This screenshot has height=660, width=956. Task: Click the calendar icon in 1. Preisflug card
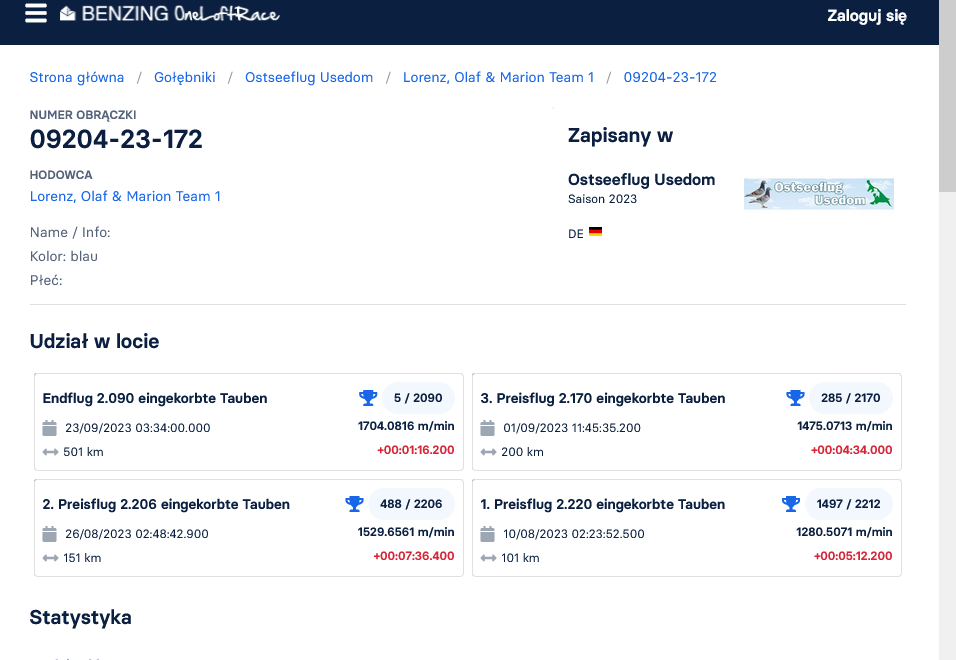click(488, 534)
